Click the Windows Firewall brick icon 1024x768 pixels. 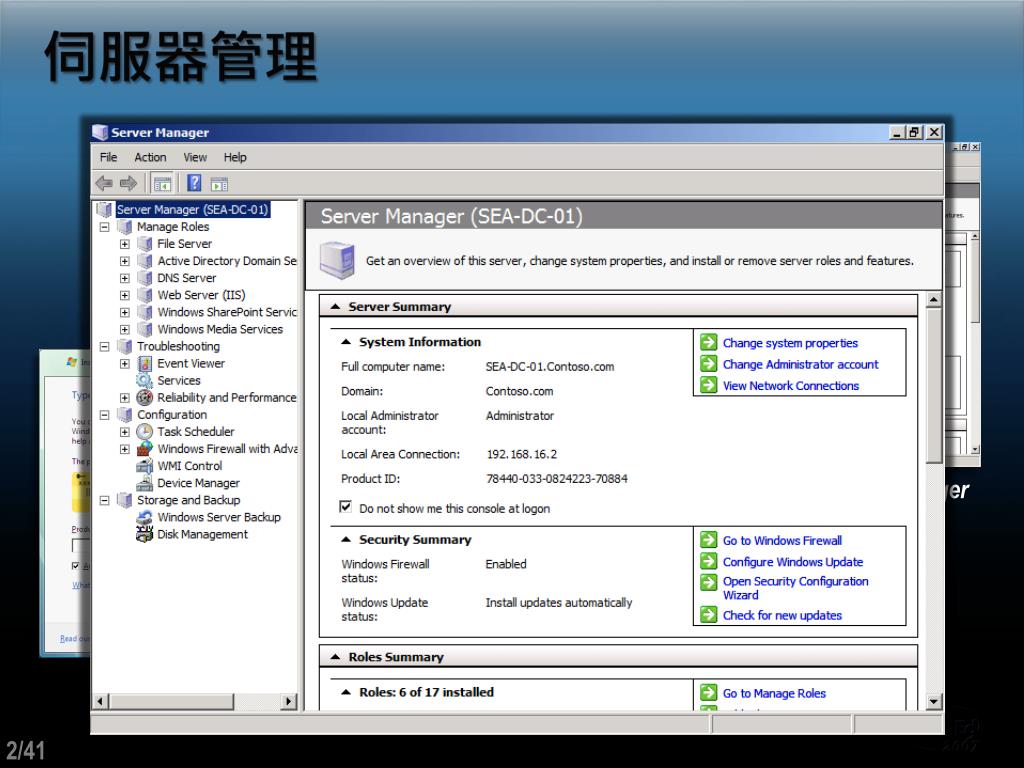tap(144, 449)
